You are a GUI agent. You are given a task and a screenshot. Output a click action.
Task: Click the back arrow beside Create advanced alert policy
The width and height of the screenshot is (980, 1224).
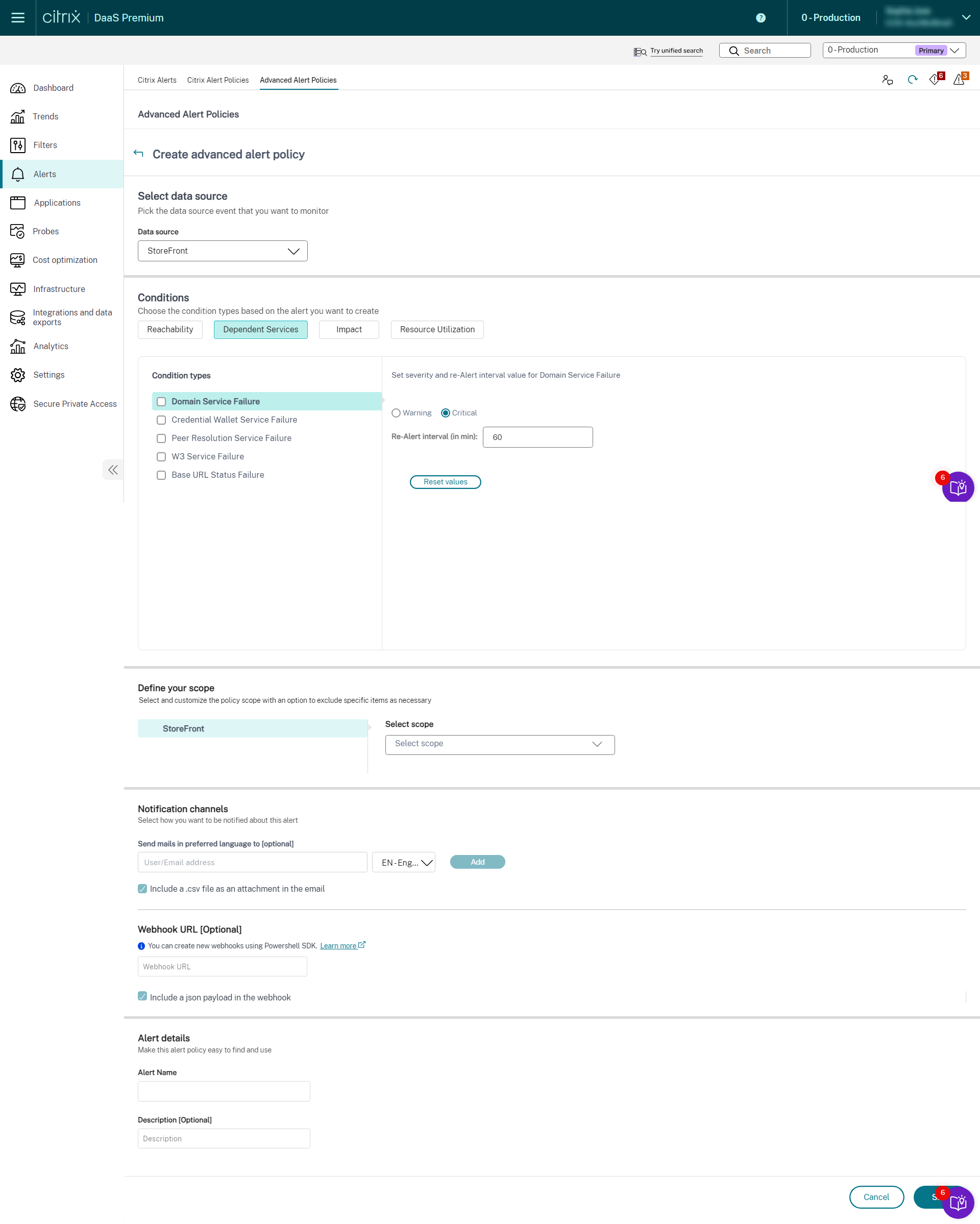[138, 153]
